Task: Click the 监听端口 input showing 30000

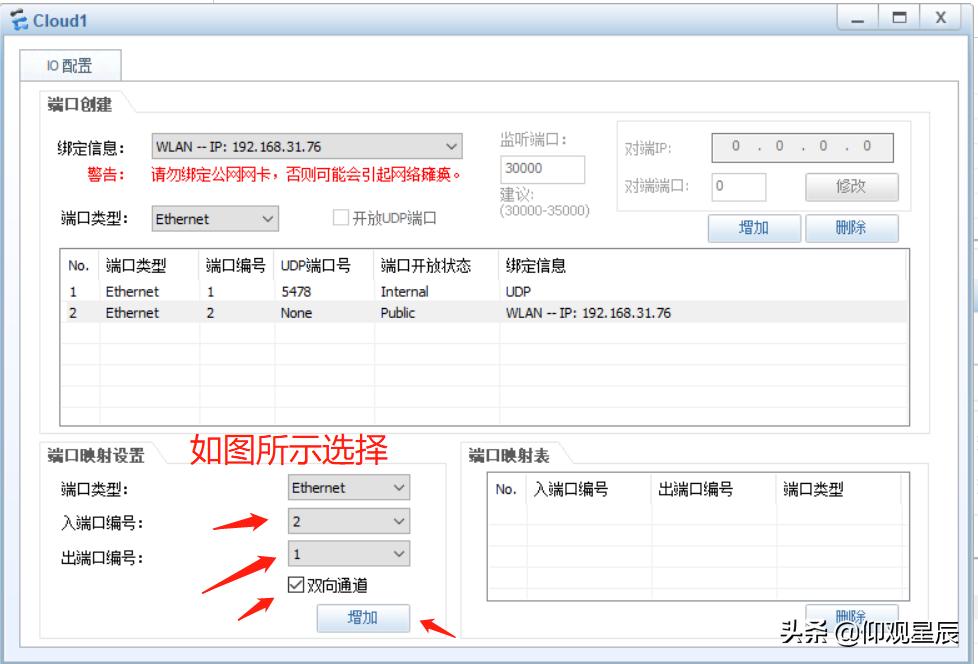Action: [x=540, y=170]
